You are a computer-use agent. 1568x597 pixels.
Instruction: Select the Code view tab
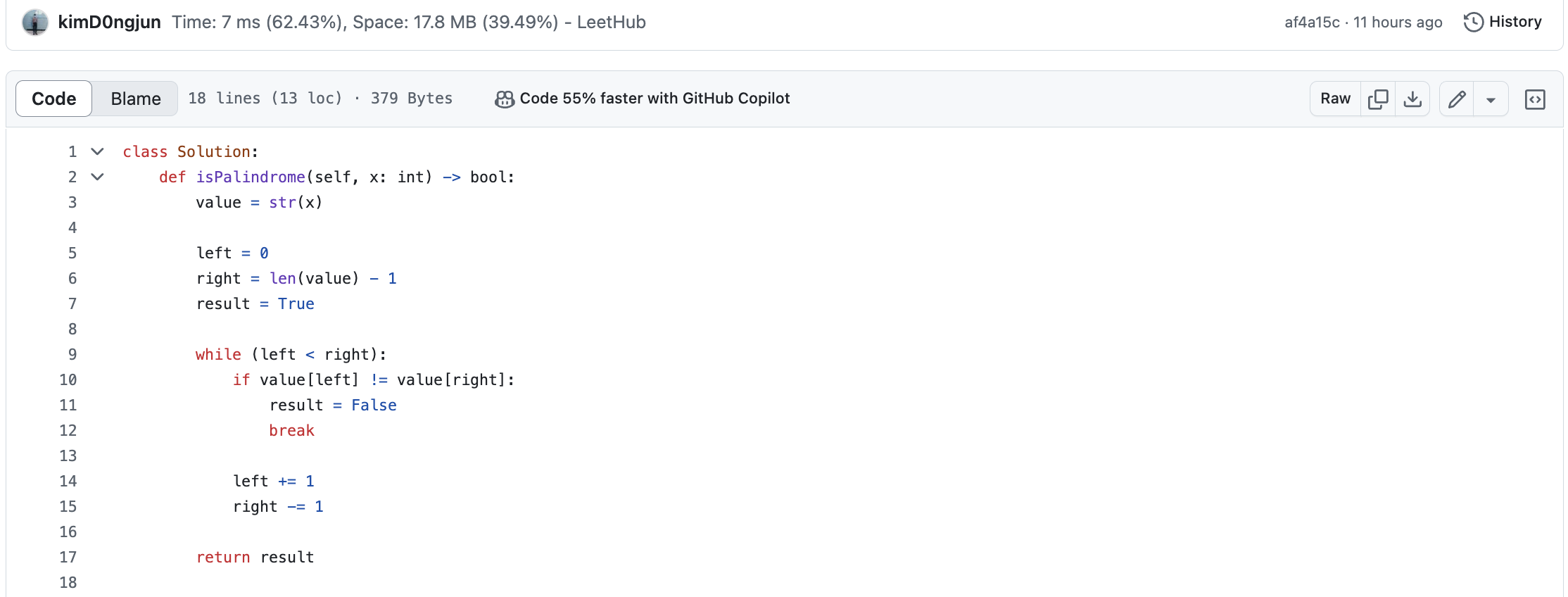point(54,99)
